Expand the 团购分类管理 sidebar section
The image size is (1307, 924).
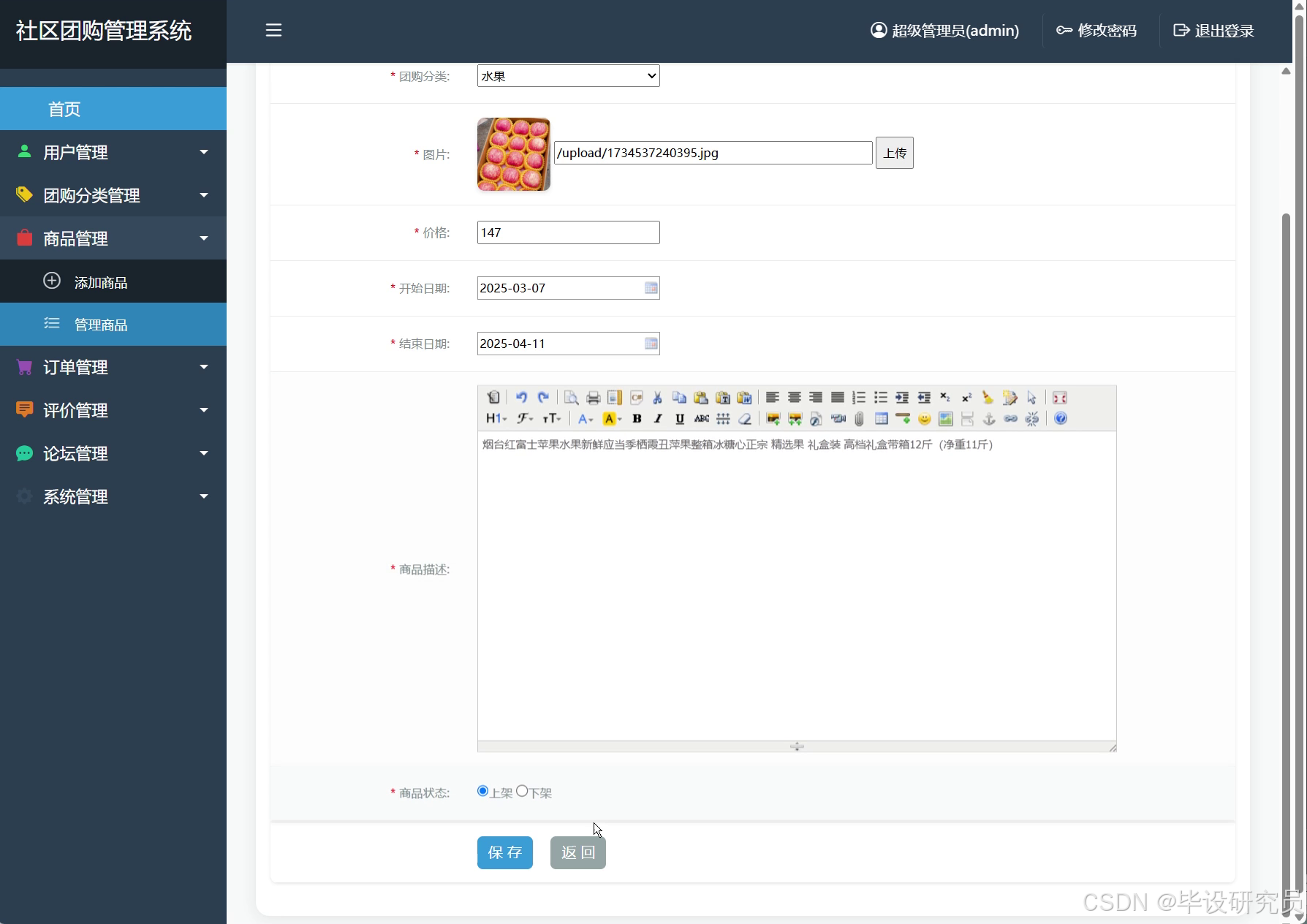coord(113,195)
